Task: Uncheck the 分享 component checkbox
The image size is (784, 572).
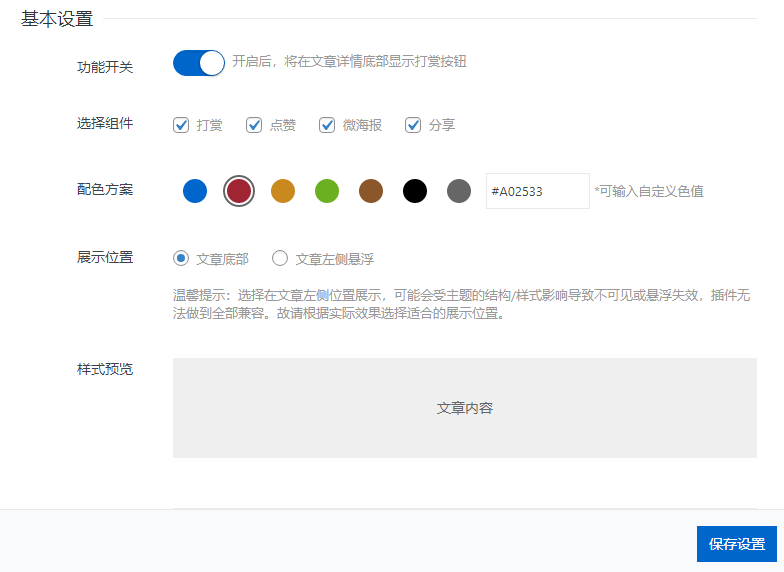Action: (413, 125)
